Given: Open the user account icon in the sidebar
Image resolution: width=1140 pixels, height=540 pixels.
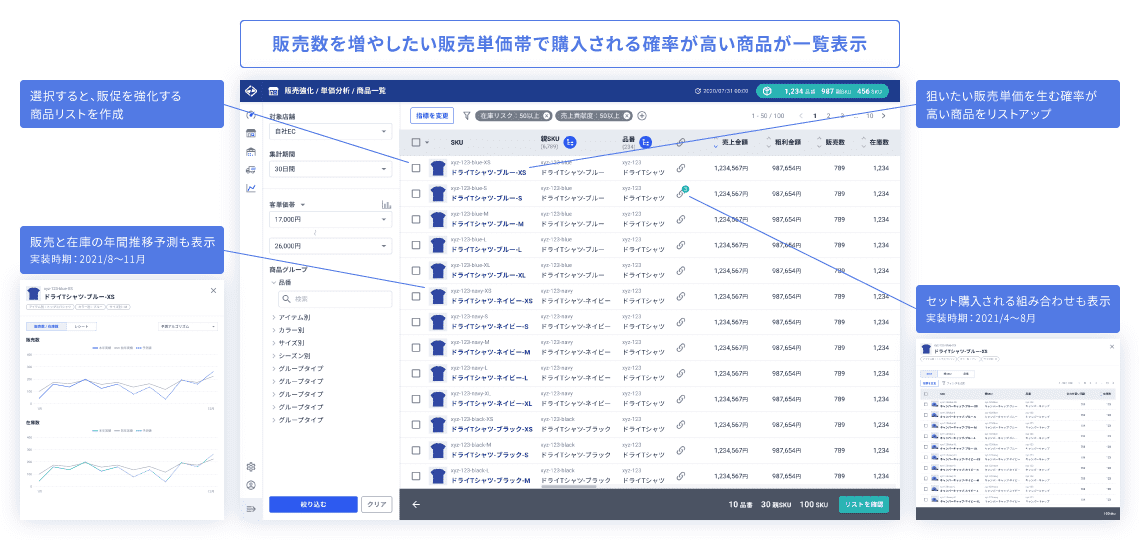Looking at the screenshot, I should coord(251,486).
